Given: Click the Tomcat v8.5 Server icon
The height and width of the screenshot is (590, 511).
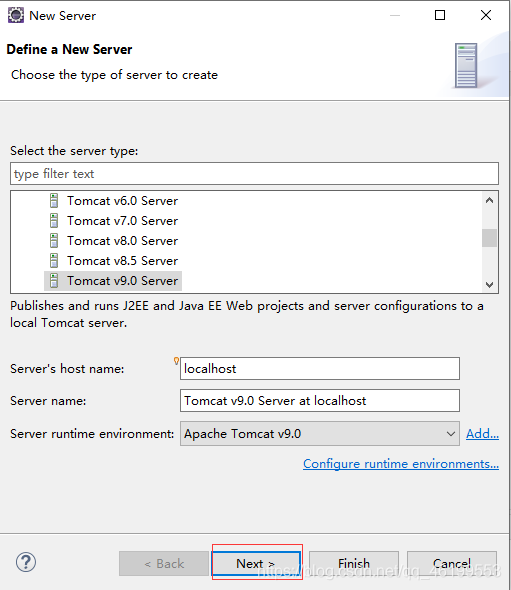Looking at the screenshot, I should tap(54, 260).
